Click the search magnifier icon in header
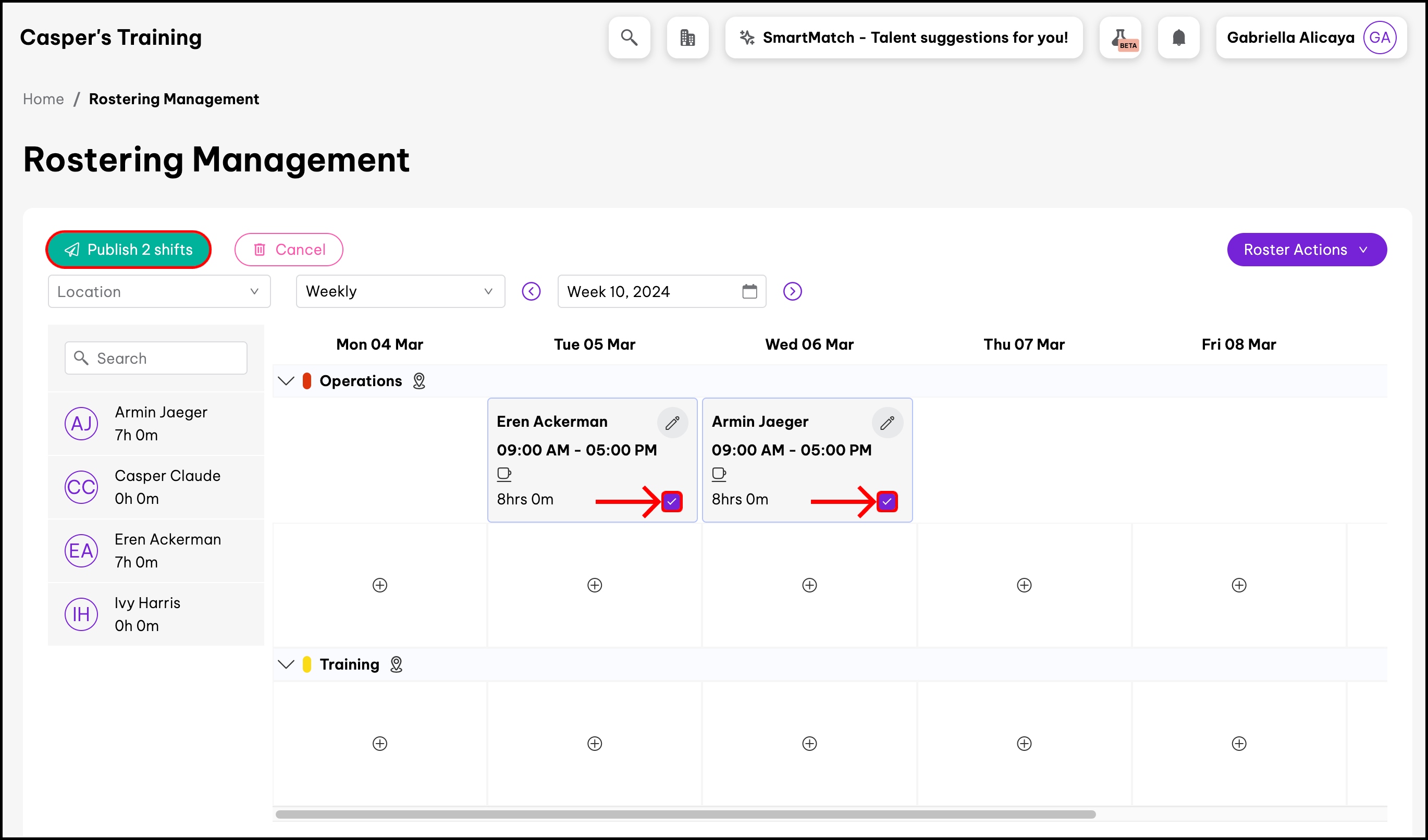This screenshot has height=840, width=1428. [629, 38]
